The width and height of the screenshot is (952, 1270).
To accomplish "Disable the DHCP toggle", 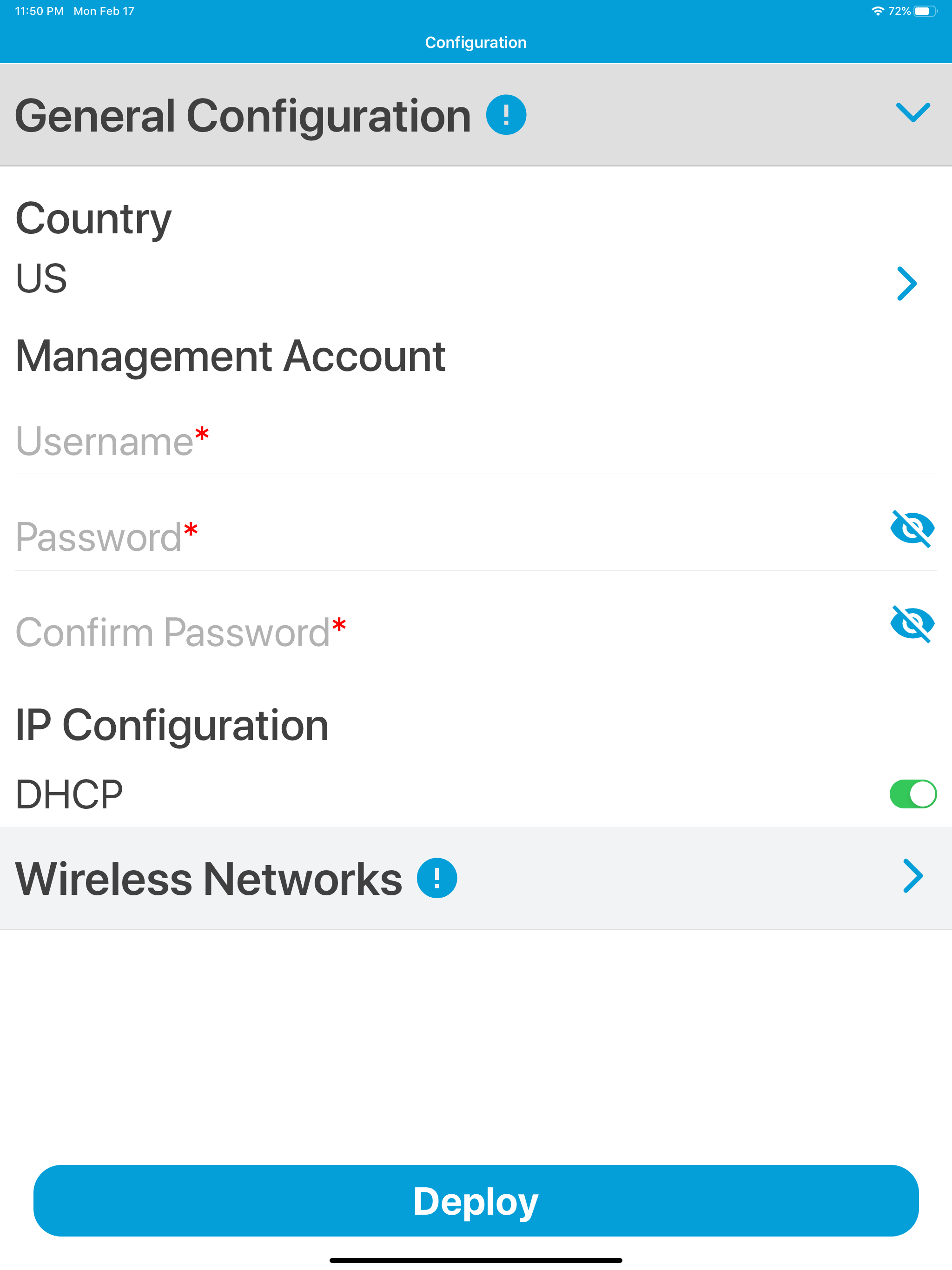I will [913, 794].
